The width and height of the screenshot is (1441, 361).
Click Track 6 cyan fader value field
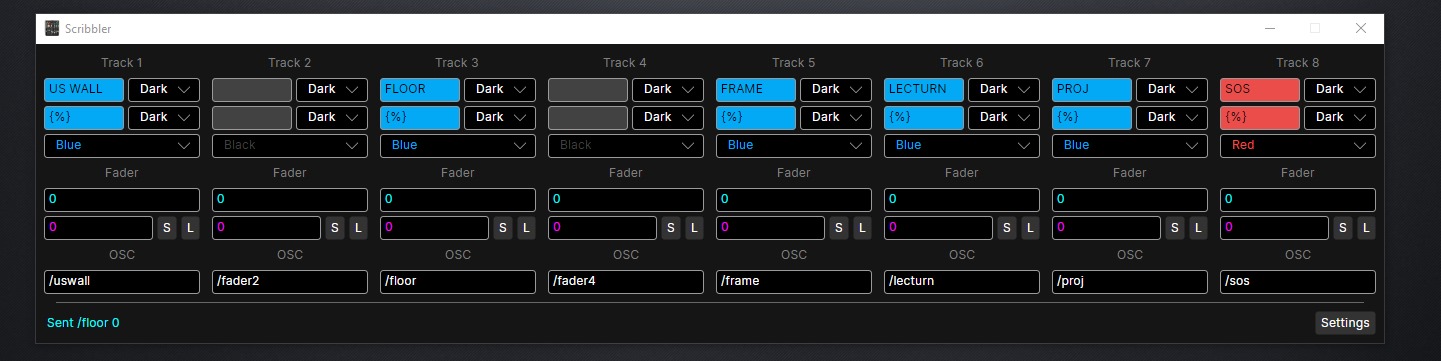click(962, 199)
